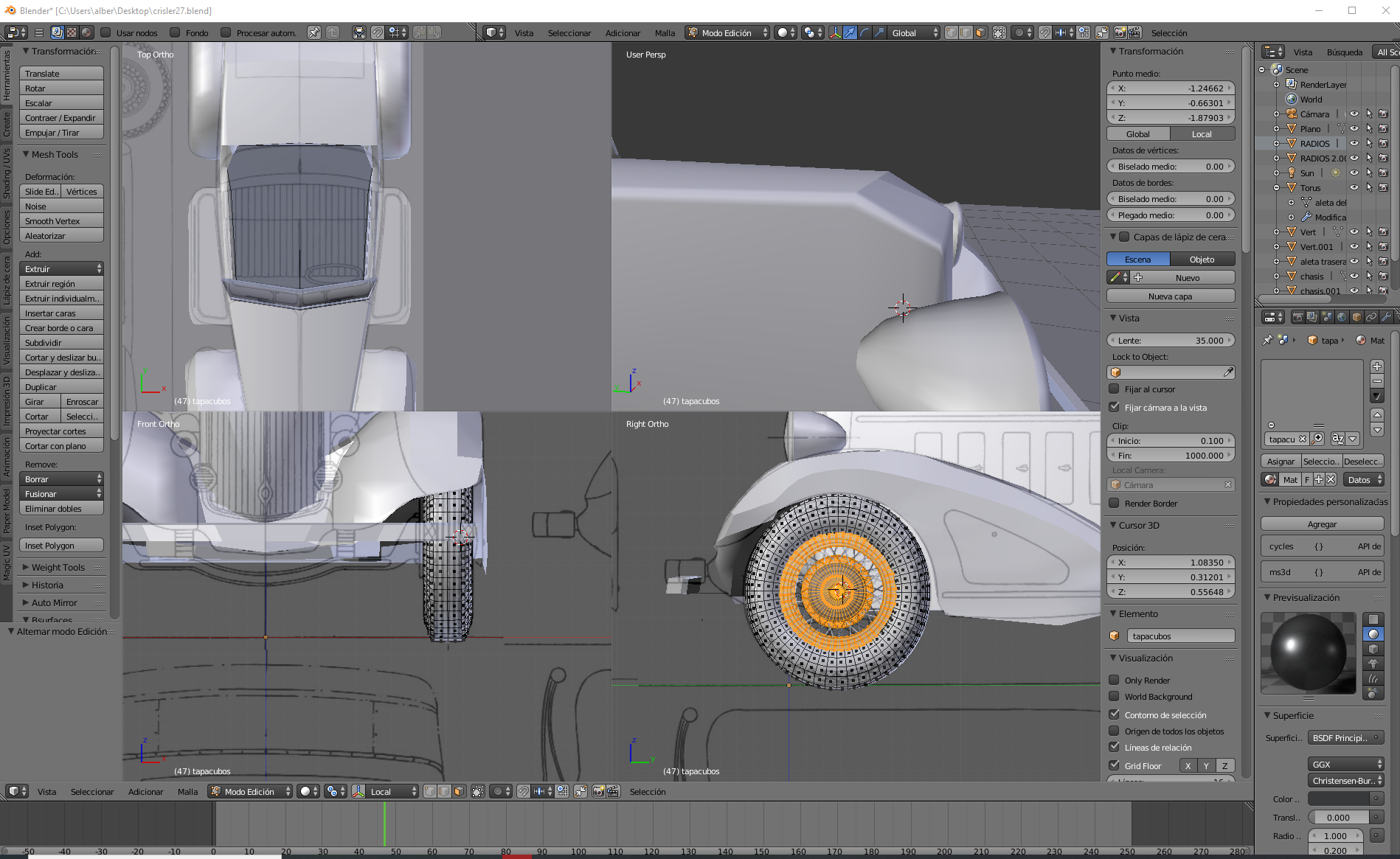Click the Nueva capa button
Screen dimensions: 1400x859
tap(1171, 296)
